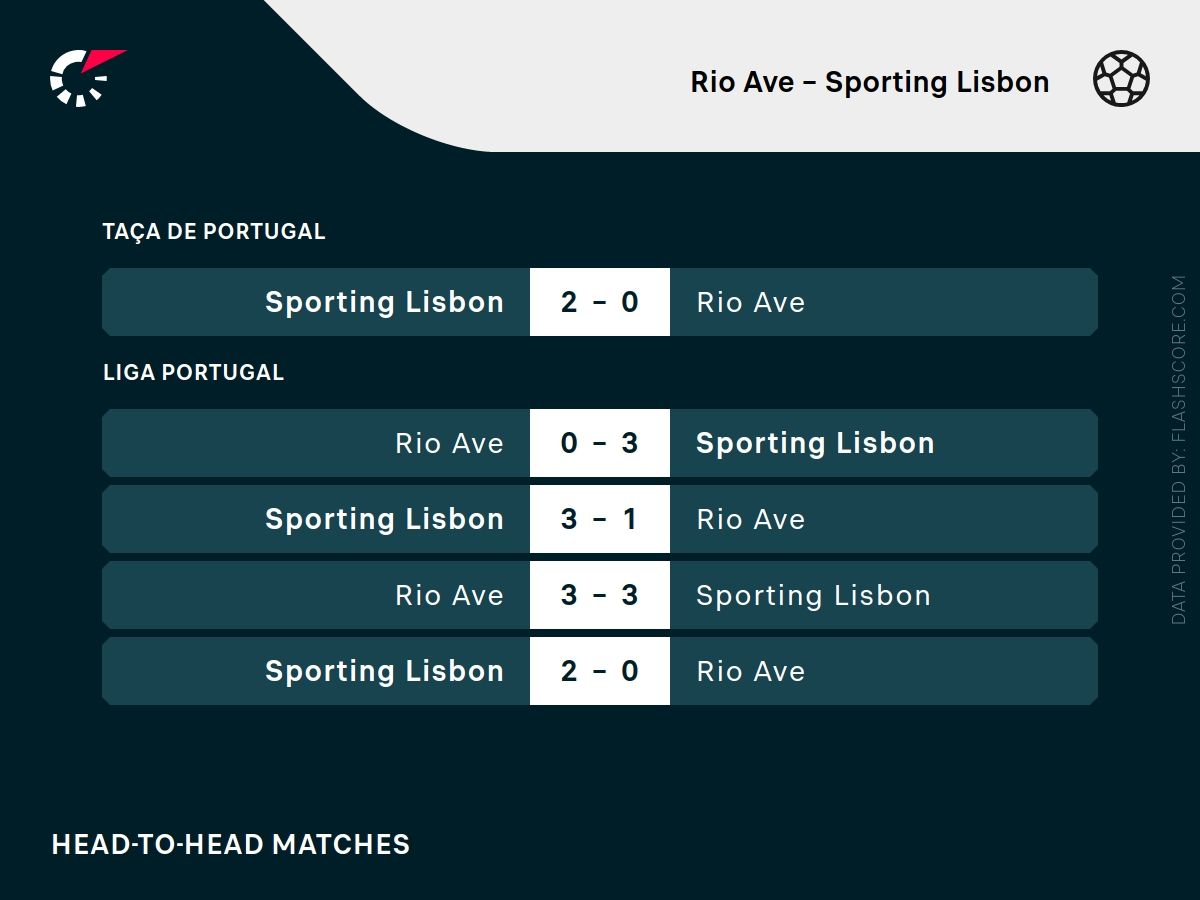Select the Taça de Portugal heading
1200x900 pixels.
(214, 231)
